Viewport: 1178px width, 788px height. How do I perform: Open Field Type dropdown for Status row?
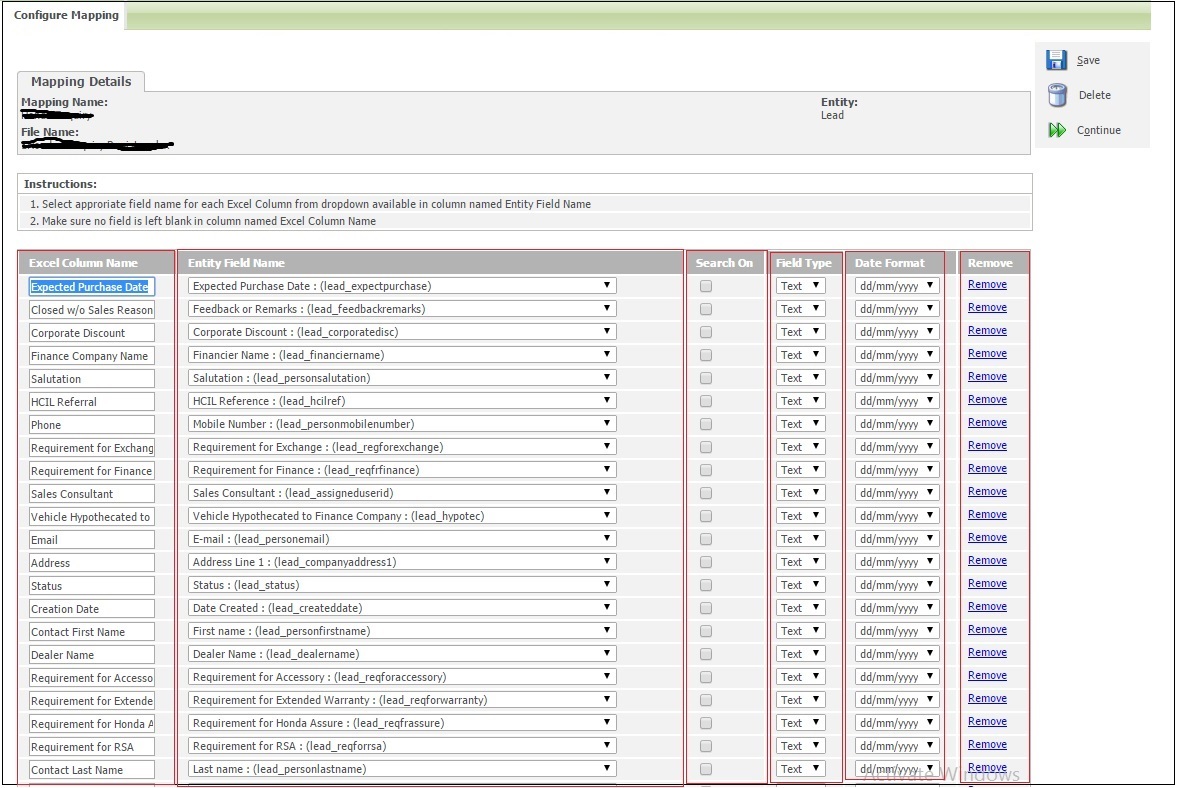800,584
